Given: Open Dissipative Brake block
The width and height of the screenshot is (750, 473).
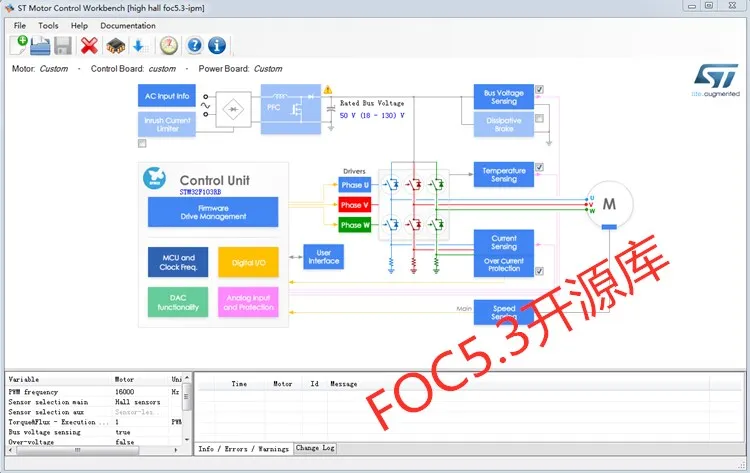Looking at the screenshot, I should [504, 124].
